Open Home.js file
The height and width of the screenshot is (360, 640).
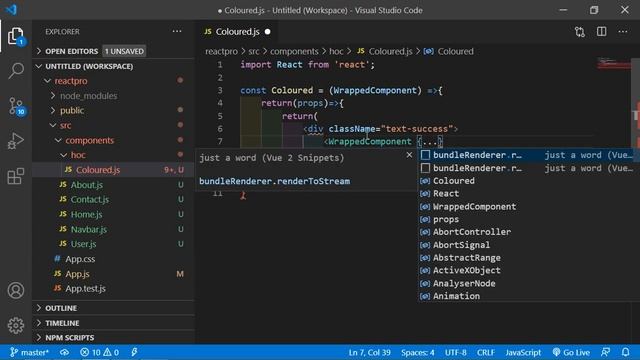click(x=113, y=214)
